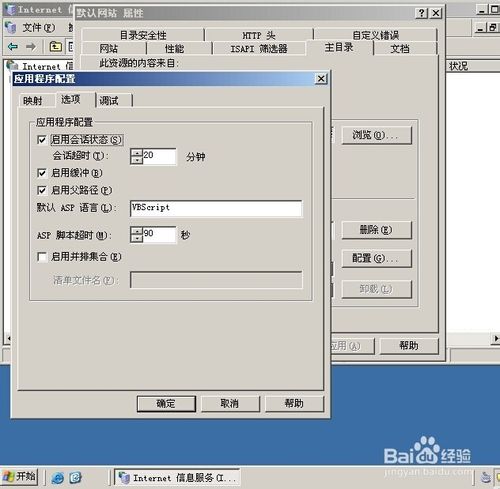Toggle 启用父路径 checkbox
Image resolution: width=500 pixels, height=489 pixels.
point(42,190)
